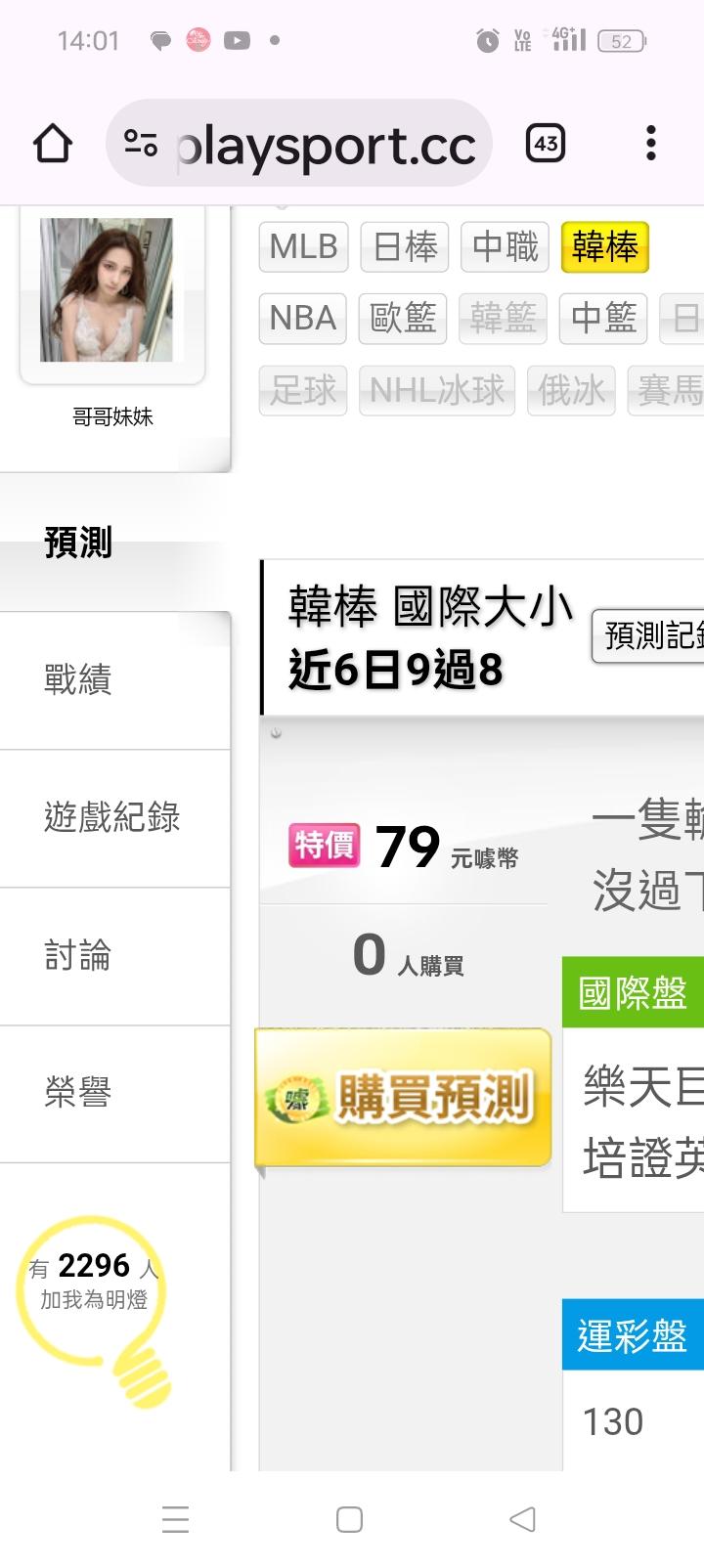Open the 討論 sidebar tab
The width and height of the screenshot is (704, 1568).
pos(114,956)
